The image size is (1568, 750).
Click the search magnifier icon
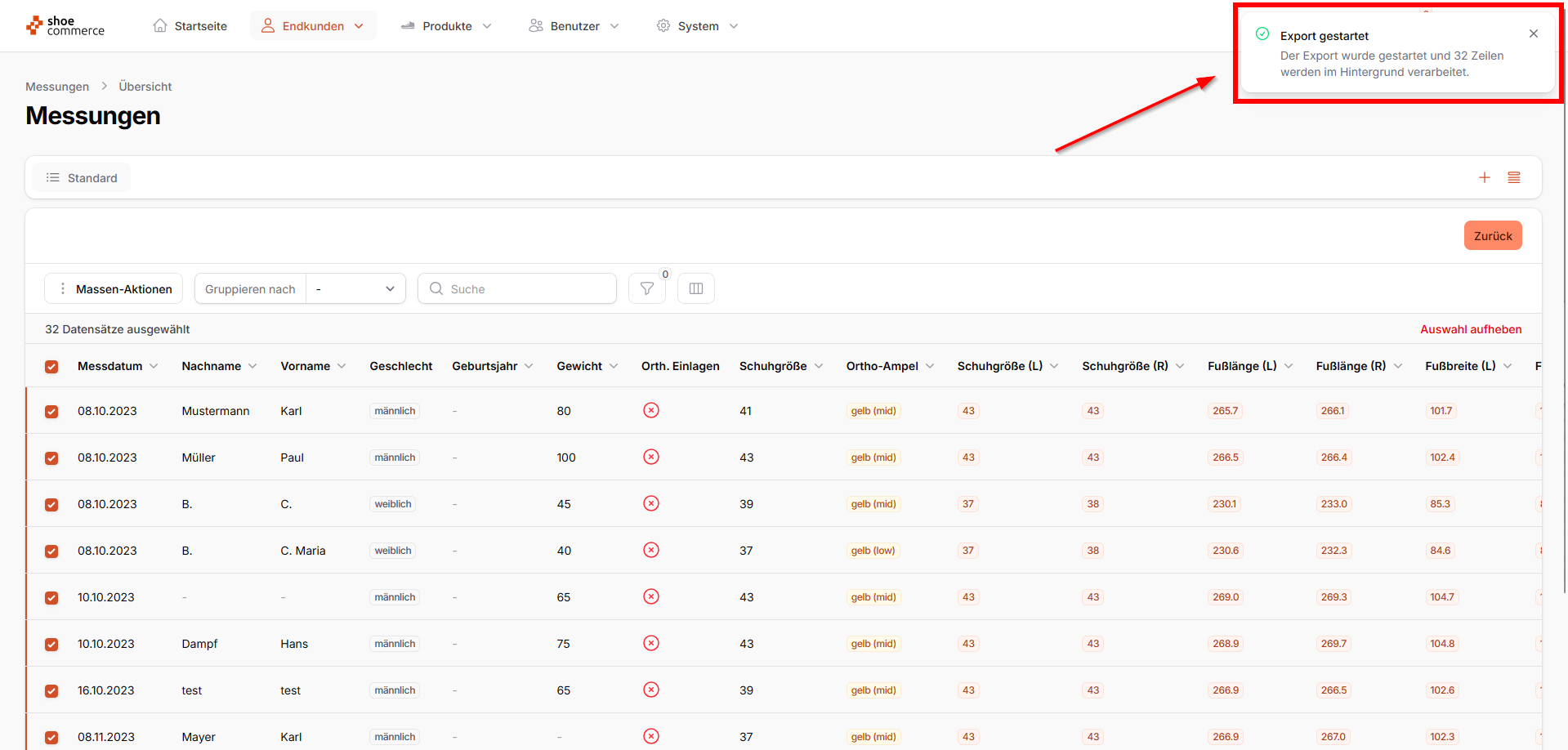[436, 288]
